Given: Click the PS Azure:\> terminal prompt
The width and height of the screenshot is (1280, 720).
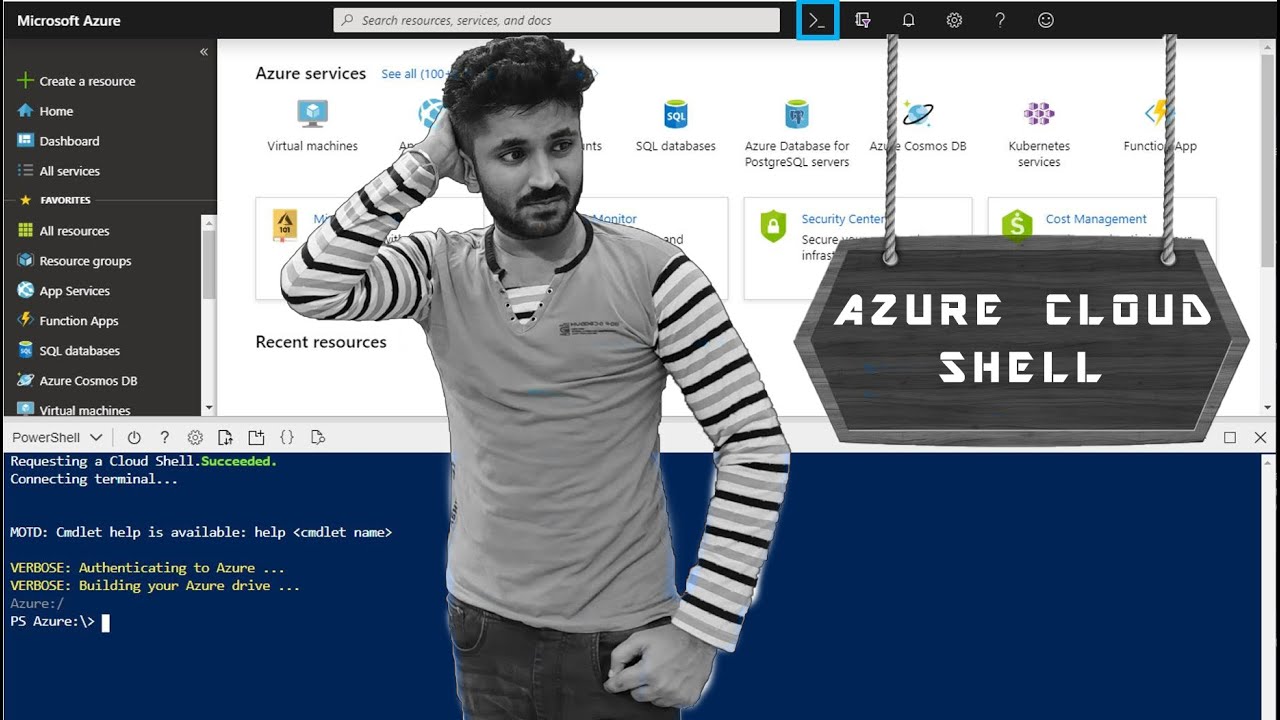Looking at the screenshot, I should (x=52, y=622).
